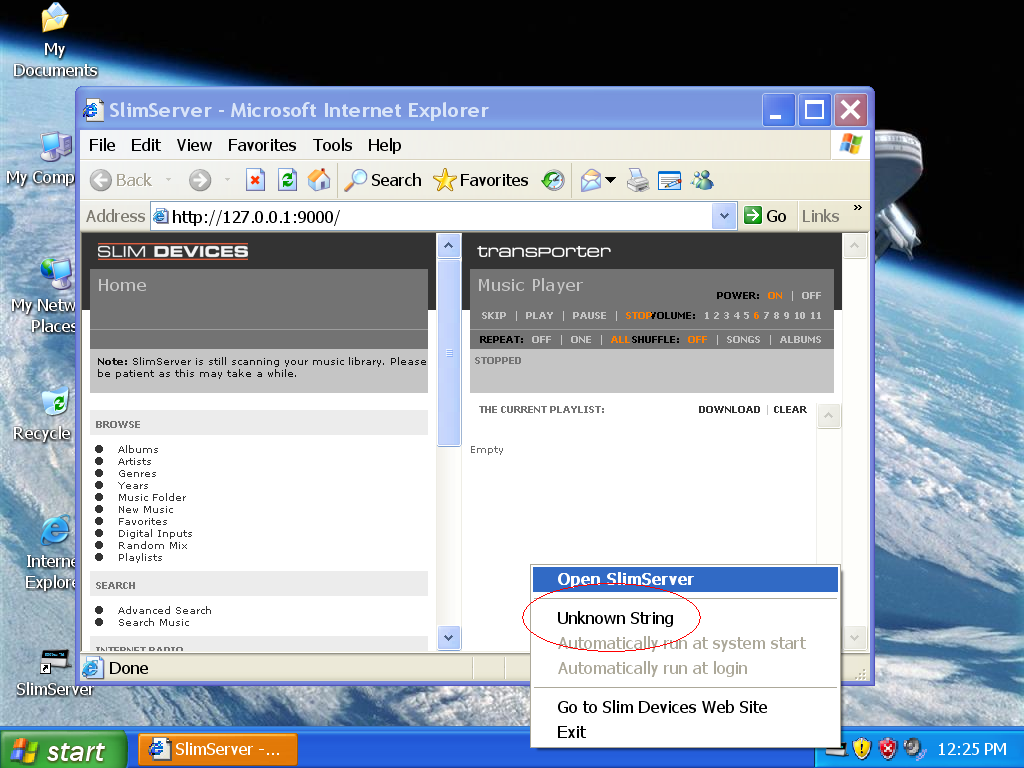Expand the Links toolbar chevron

(x=857, y=209)
